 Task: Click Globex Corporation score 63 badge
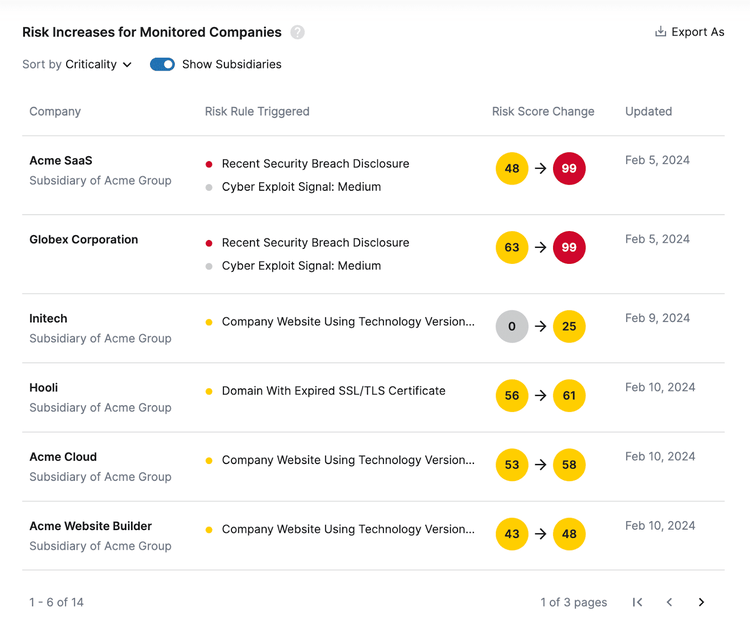coord(512,247)
